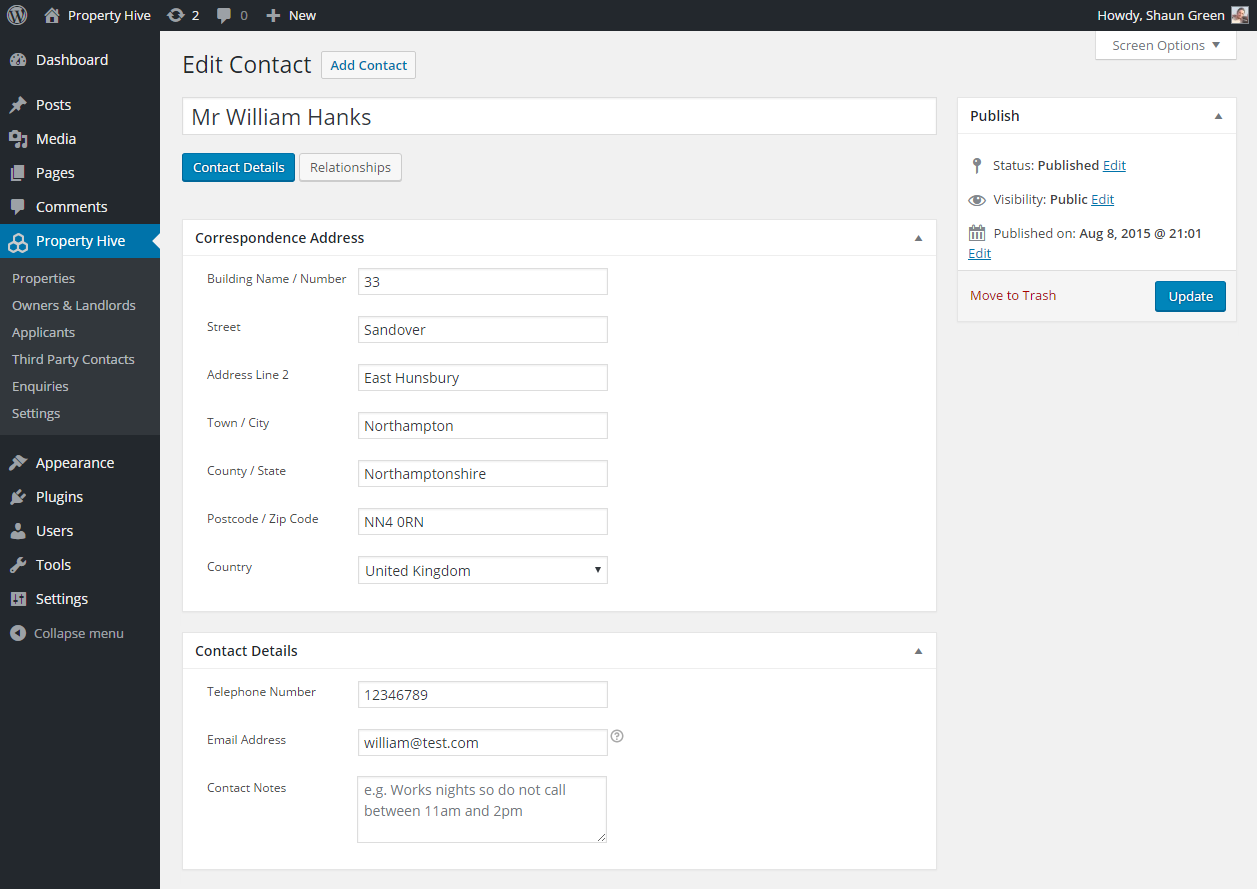Click the home icon beside Property Hive
This screenshot has height=889, width=1257.
pyautogui.click(x=52, y=15)
